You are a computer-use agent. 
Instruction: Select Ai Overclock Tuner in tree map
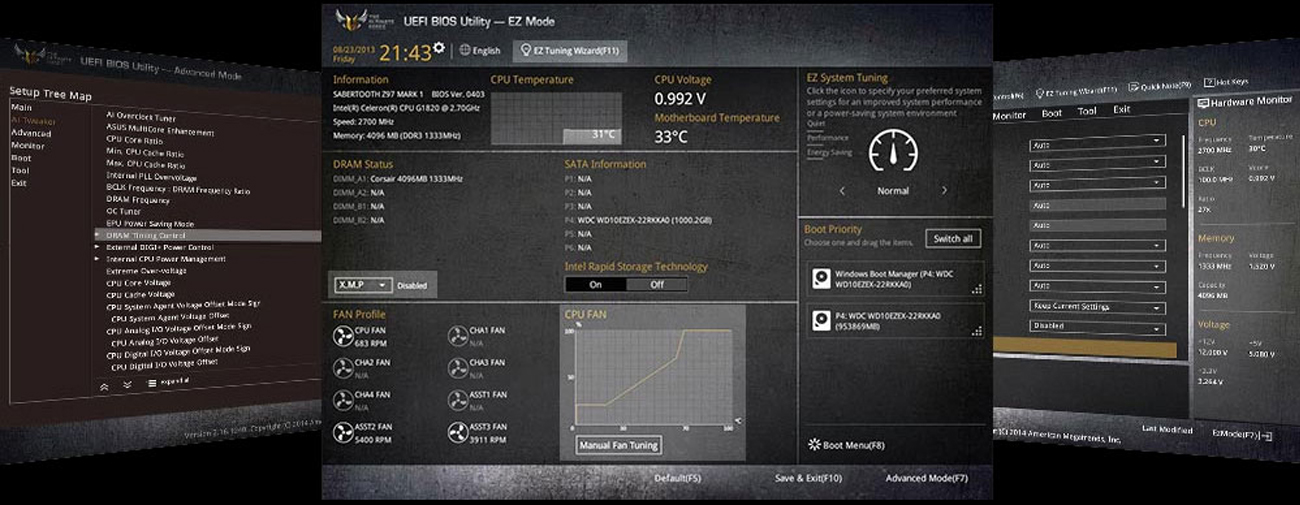coord(141,116)
